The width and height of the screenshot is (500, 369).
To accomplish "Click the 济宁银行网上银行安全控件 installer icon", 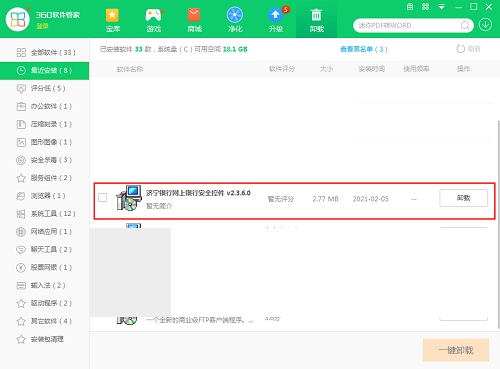I will pyautogui.click(x=129, y=198).
